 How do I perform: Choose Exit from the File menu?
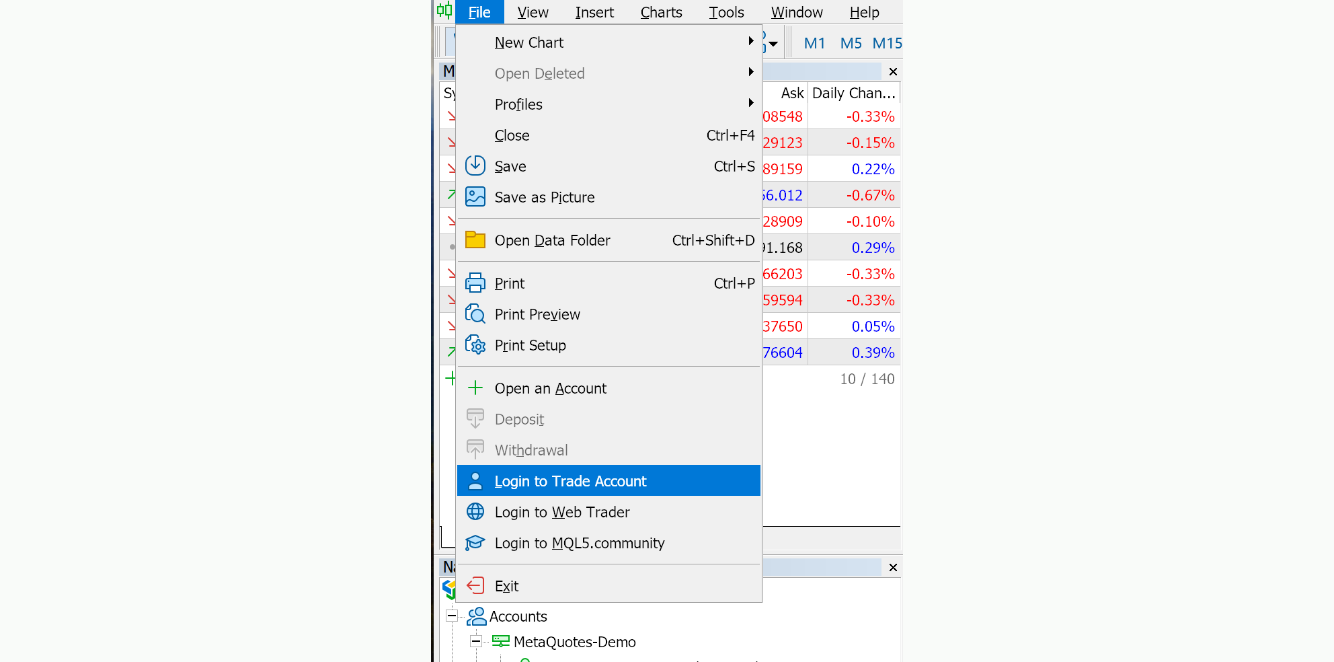coord(609,586)
